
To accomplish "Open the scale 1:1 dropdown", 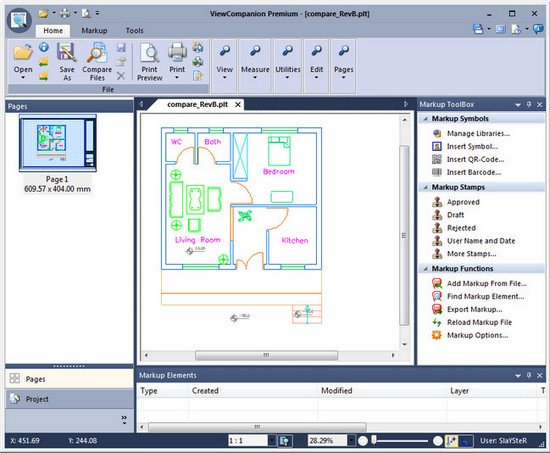I will [x=272, y=441].
